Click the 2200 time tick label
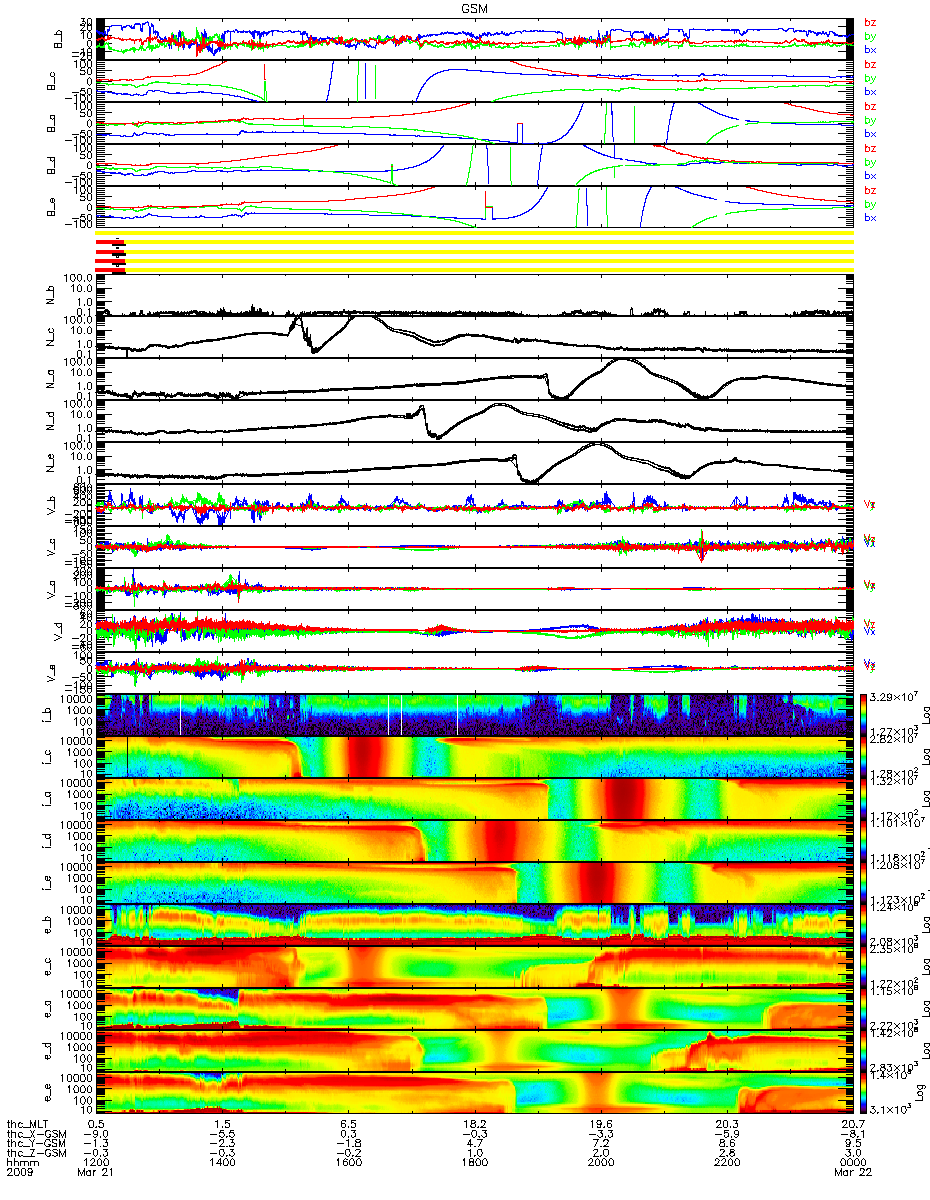The height and width of the screenshot is (1200, 930). coord(726,1163)
